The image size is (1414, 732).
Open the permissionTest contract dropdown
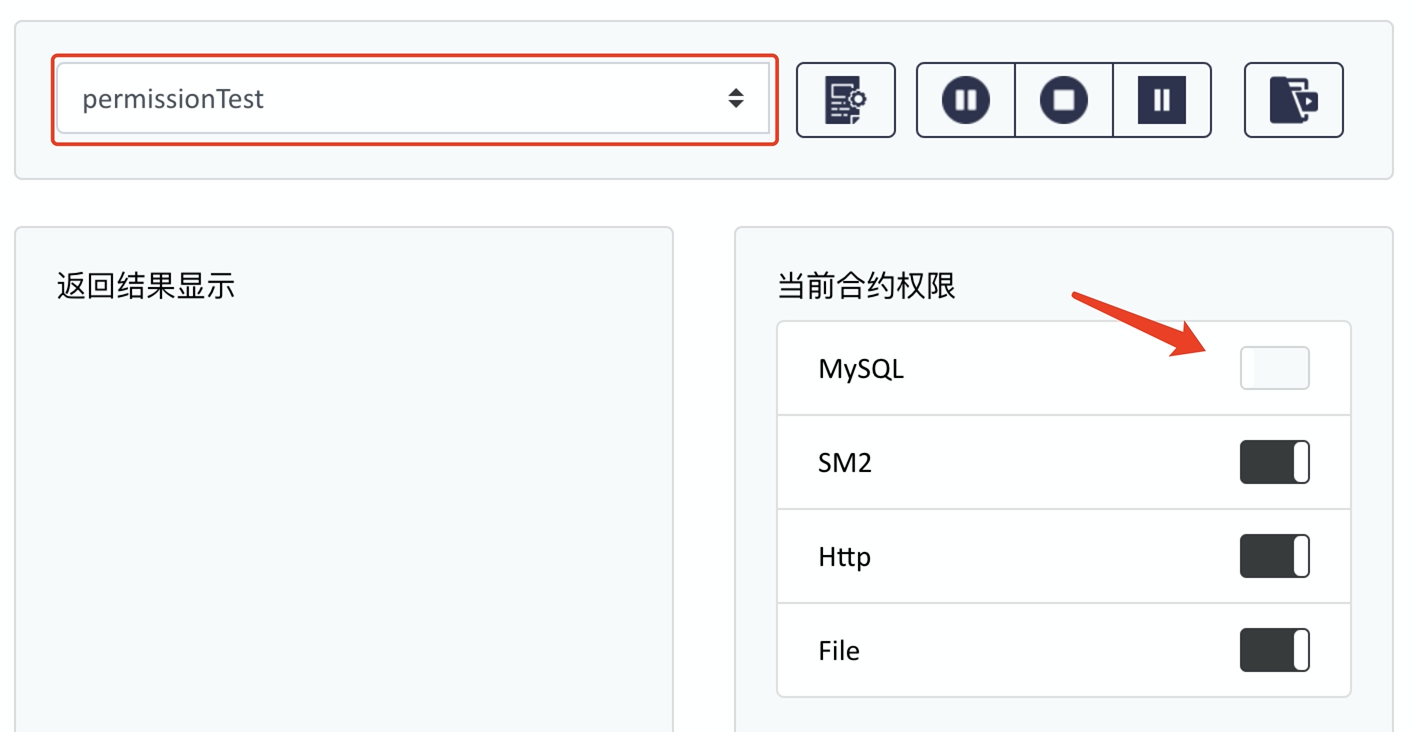point(413,99)
